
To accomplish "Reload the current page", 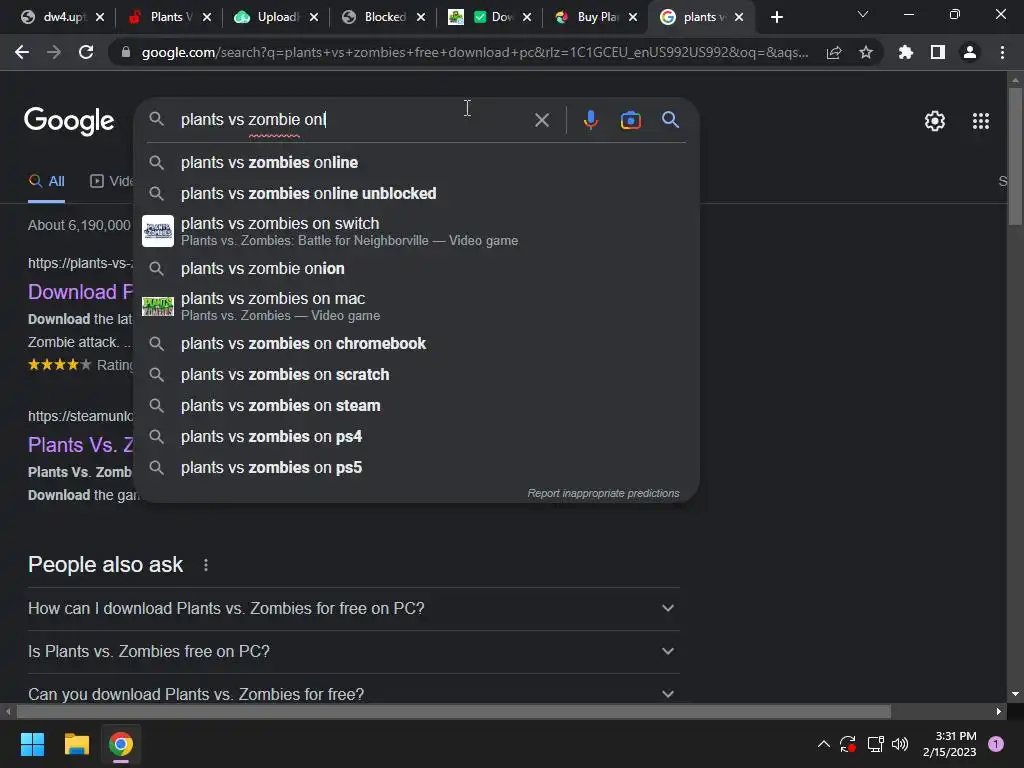I will pyautogui.click(x=86, y=52).
